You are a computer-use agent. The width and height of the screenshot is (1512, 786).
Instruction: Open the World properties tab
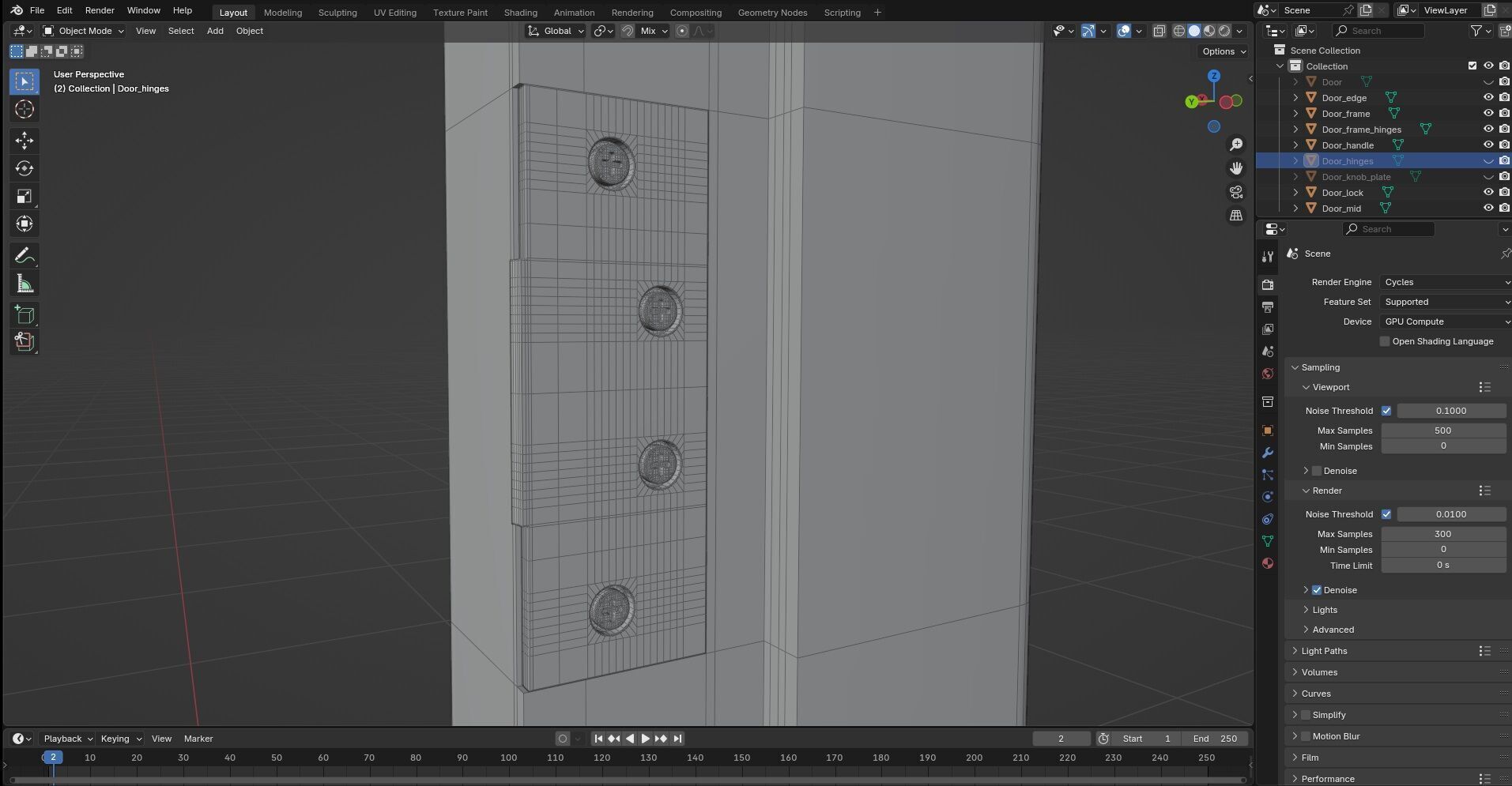click(x=1268, y=374)
